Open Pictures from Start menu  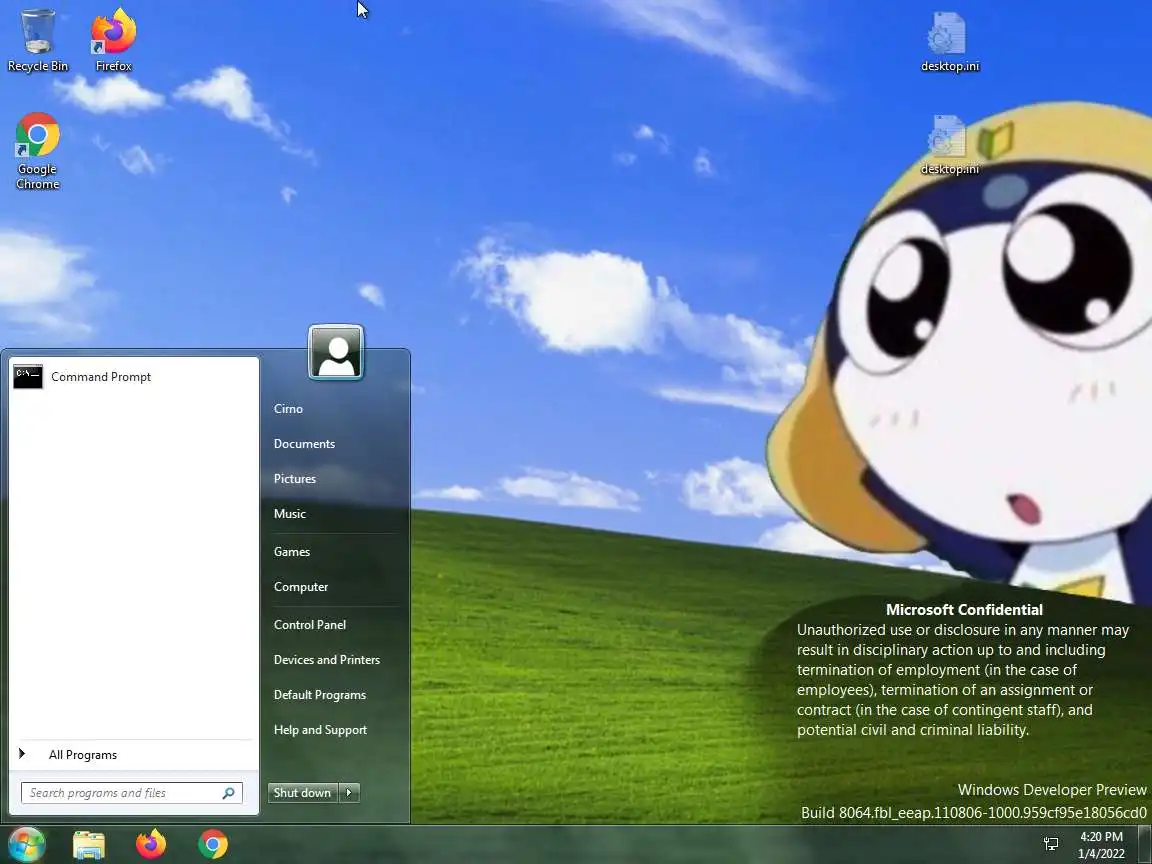[x=295, y=478]
